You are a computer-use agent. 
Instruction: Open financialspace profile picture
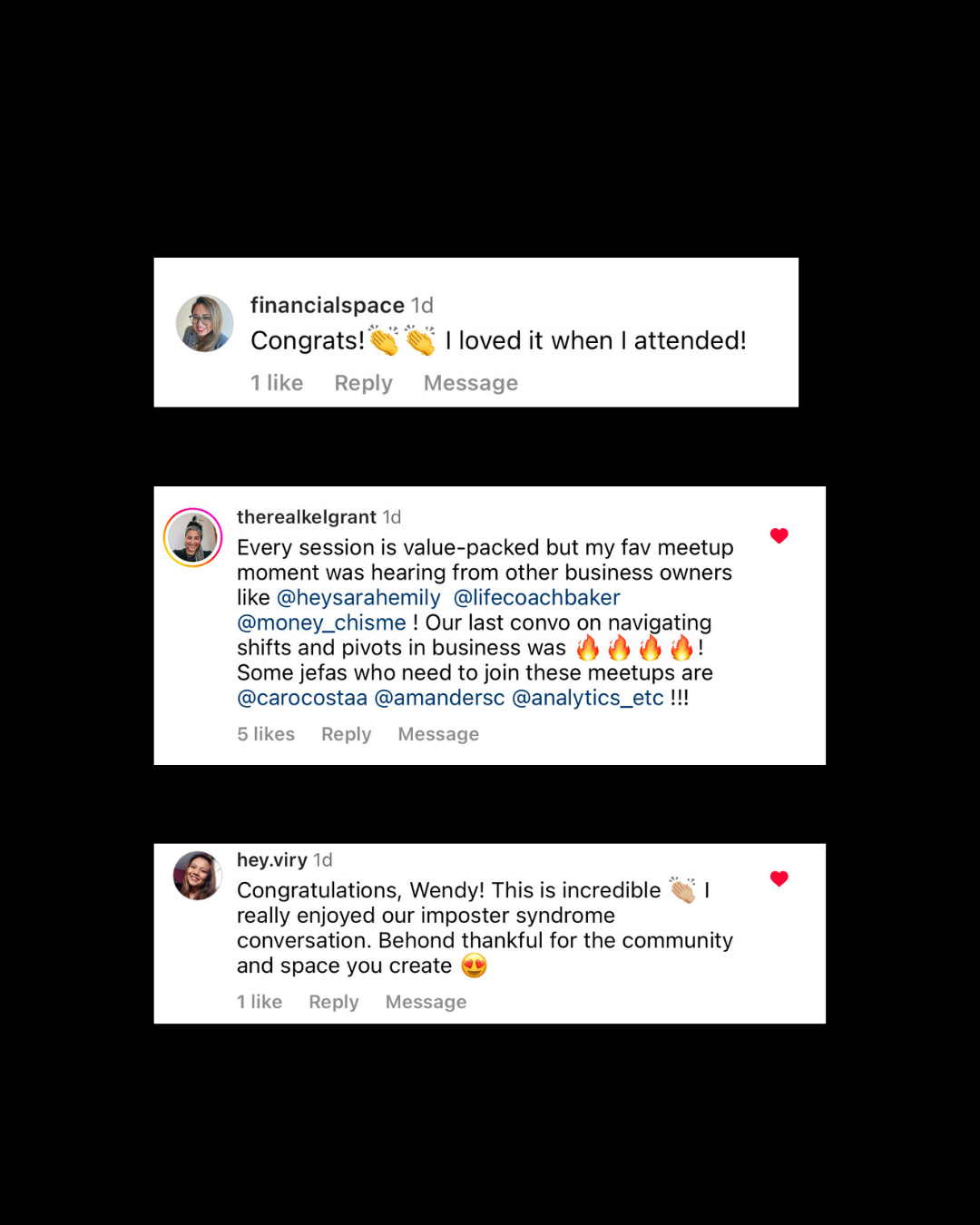tap(204, 323)
